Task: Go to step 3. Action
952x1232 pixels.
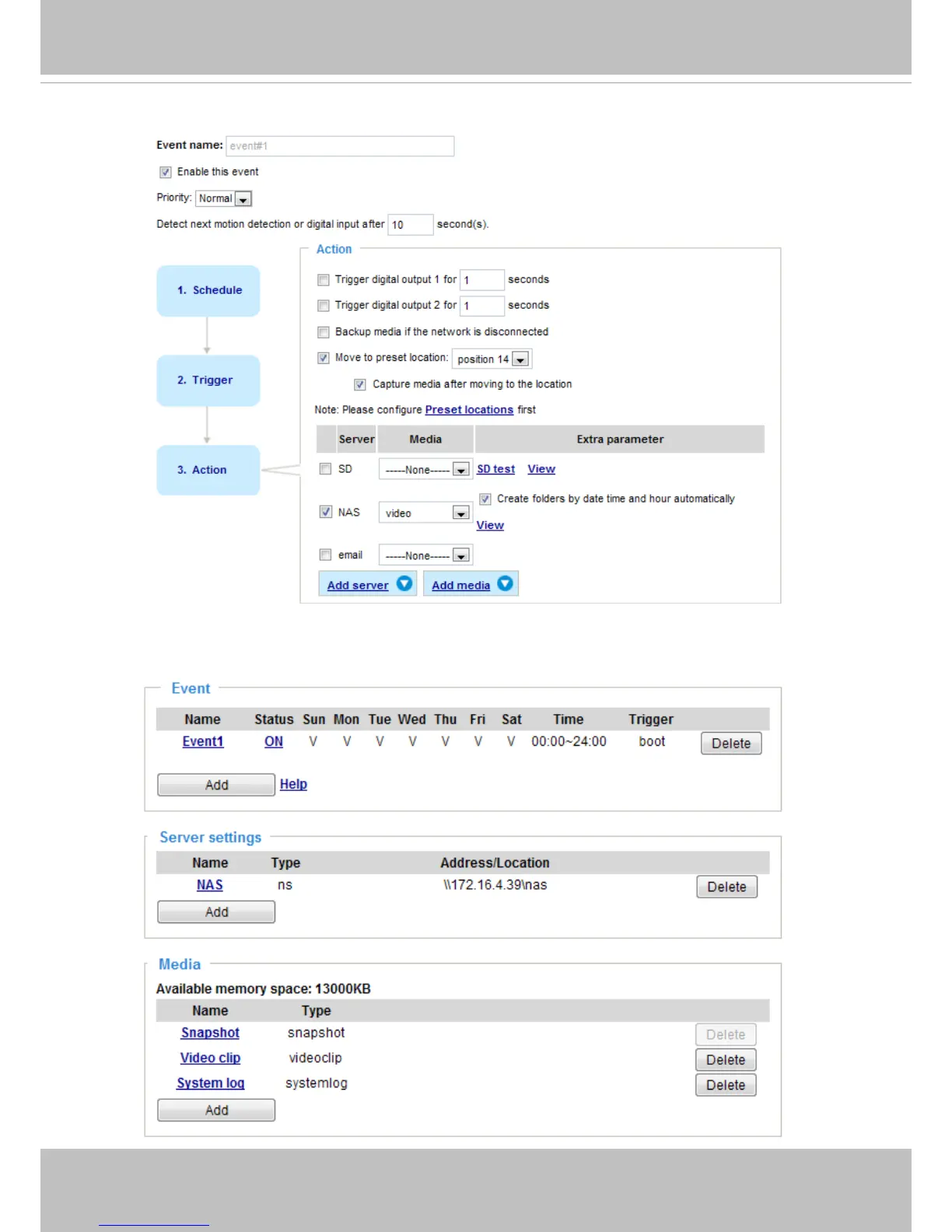Action: pyautogui.click(x=208, y=470)
